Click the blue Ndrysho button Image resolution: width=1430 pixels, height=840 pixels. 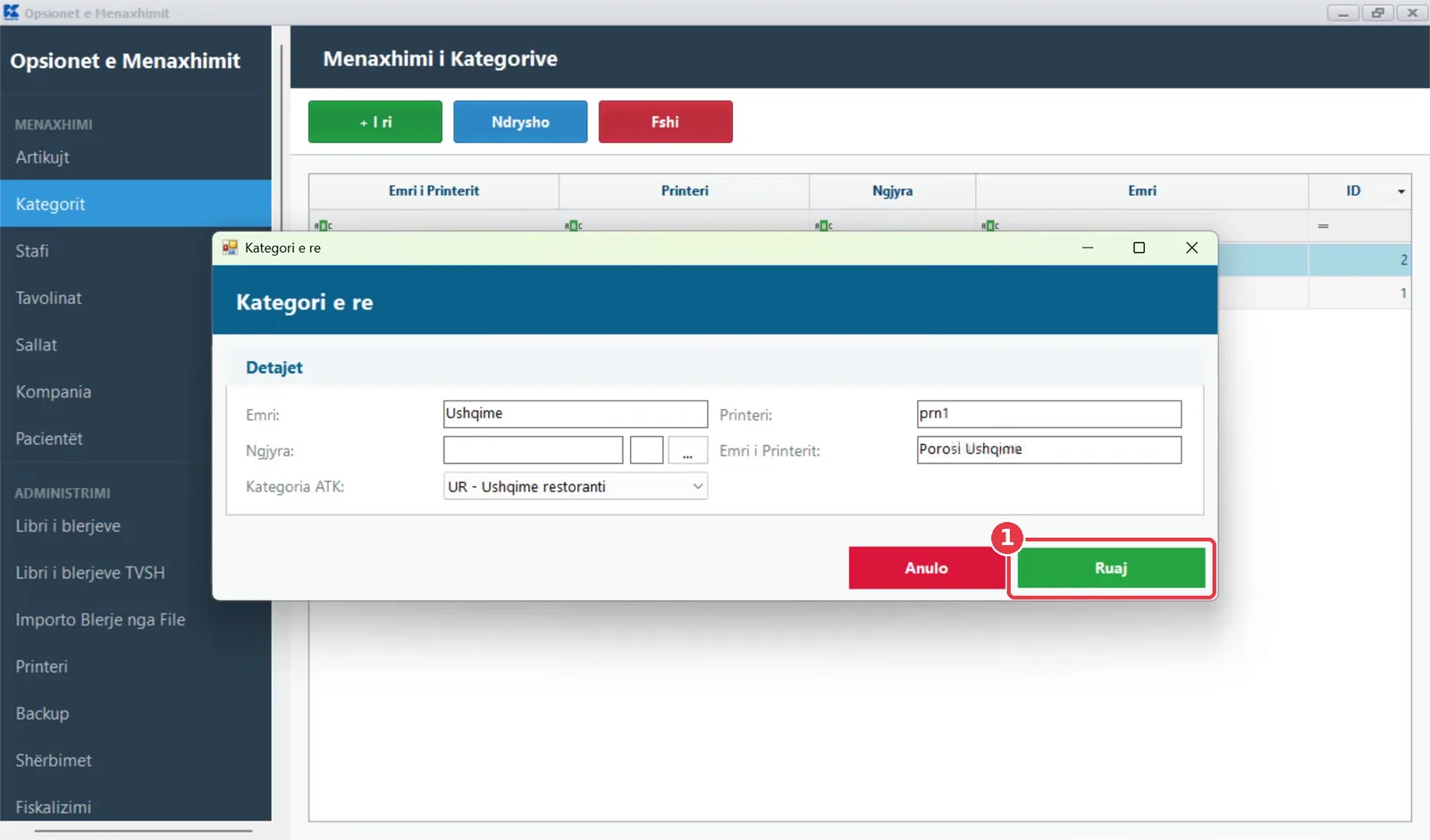pyautogui.click(x=520, y=122)
